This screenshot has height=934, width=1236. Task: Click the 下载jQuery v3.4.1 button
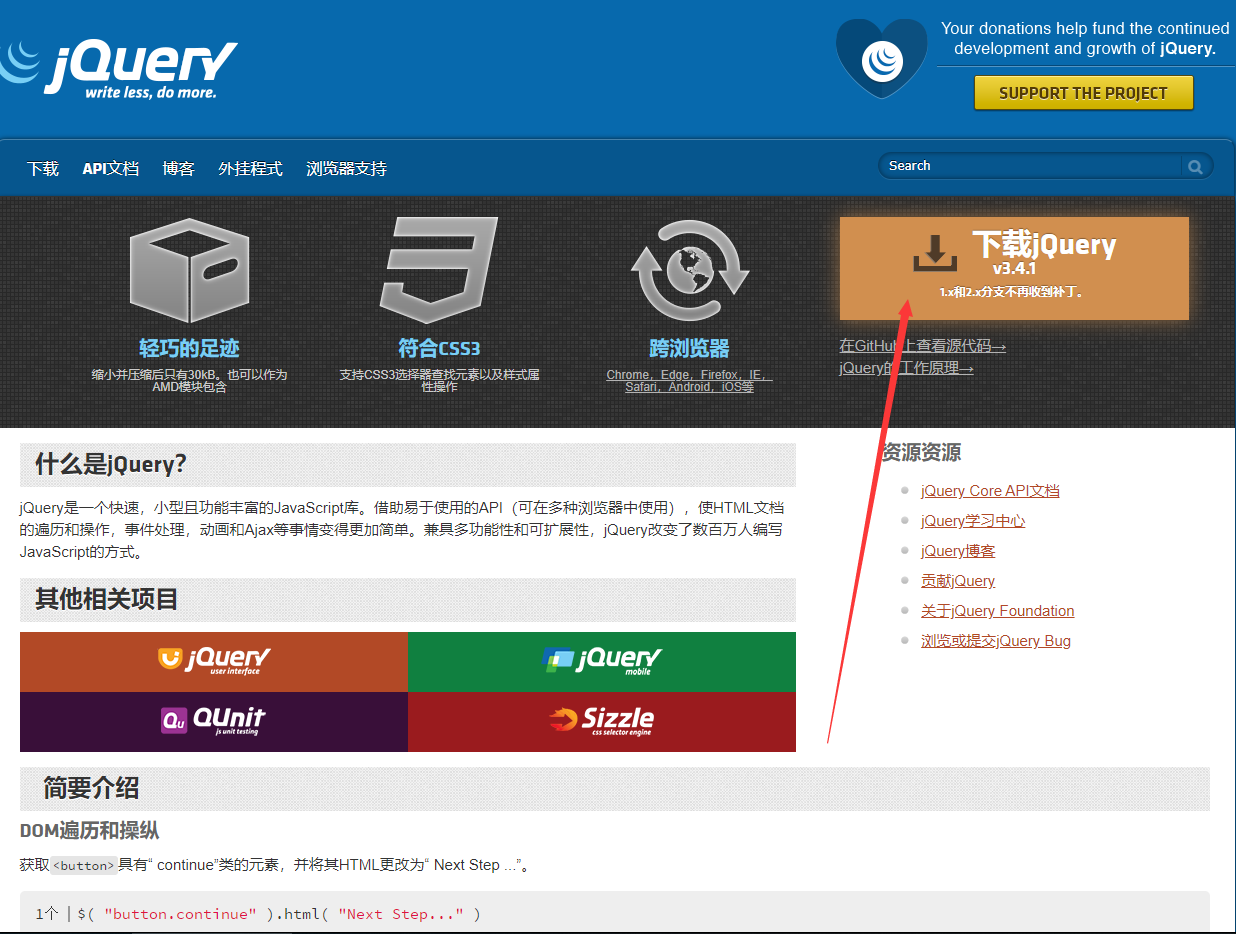[x=1014, y=268]
